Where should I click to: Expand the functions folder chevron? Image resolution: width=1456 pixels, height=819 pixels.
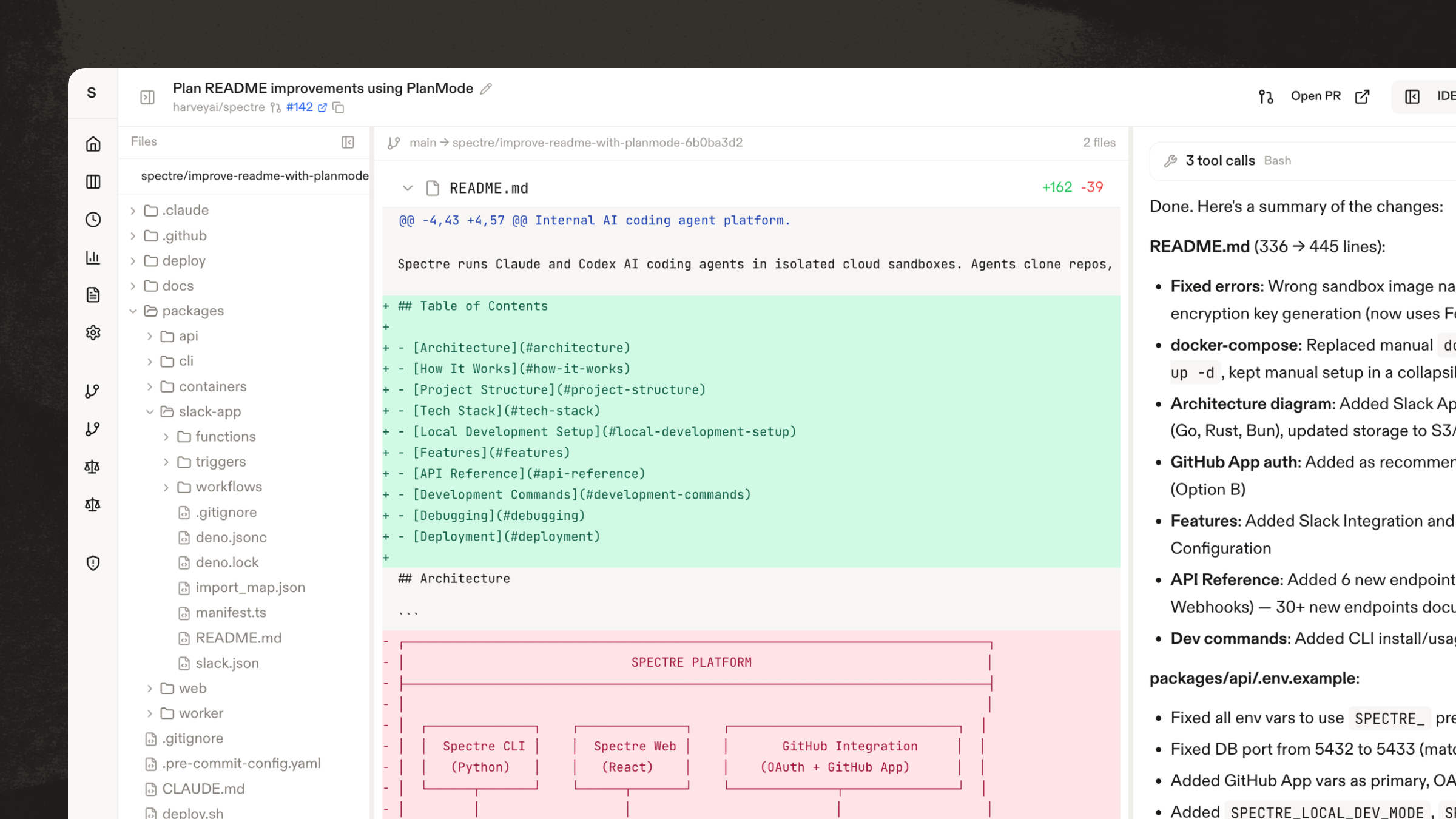[166, 437]
